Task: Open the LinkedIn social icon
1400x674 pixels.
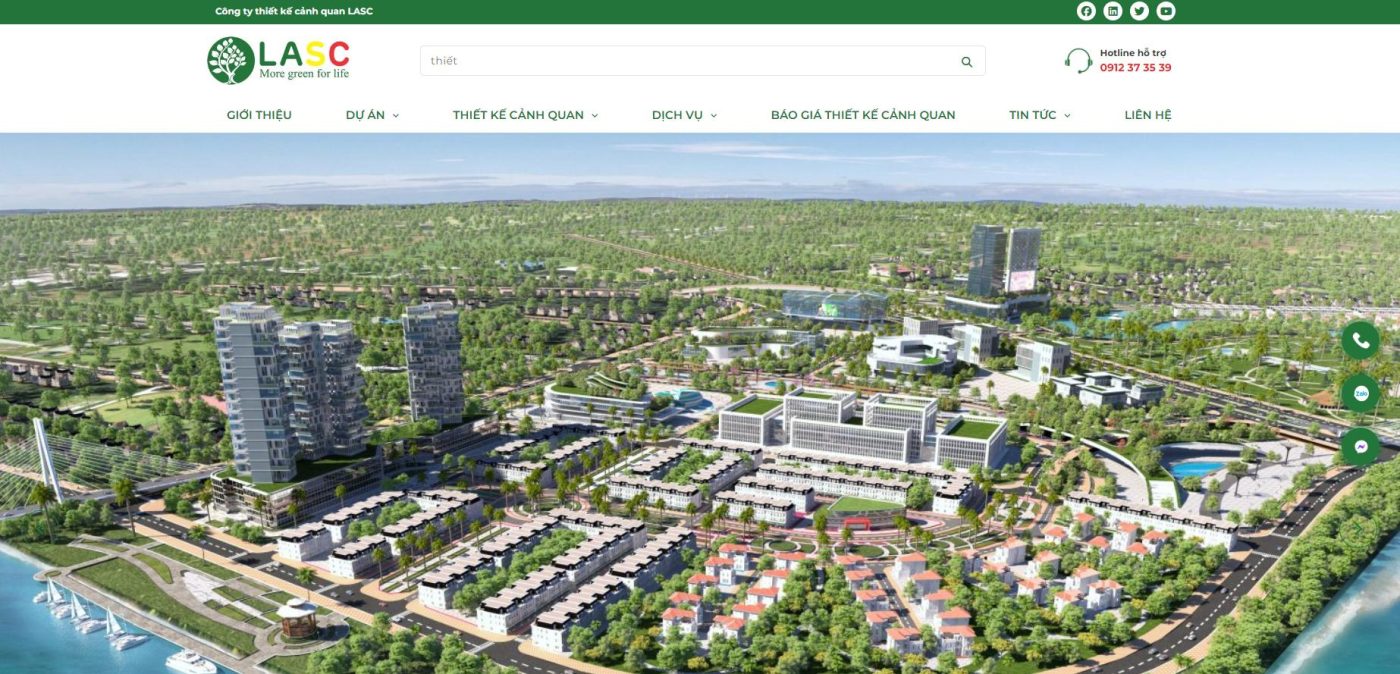Action: [1112, 11]
